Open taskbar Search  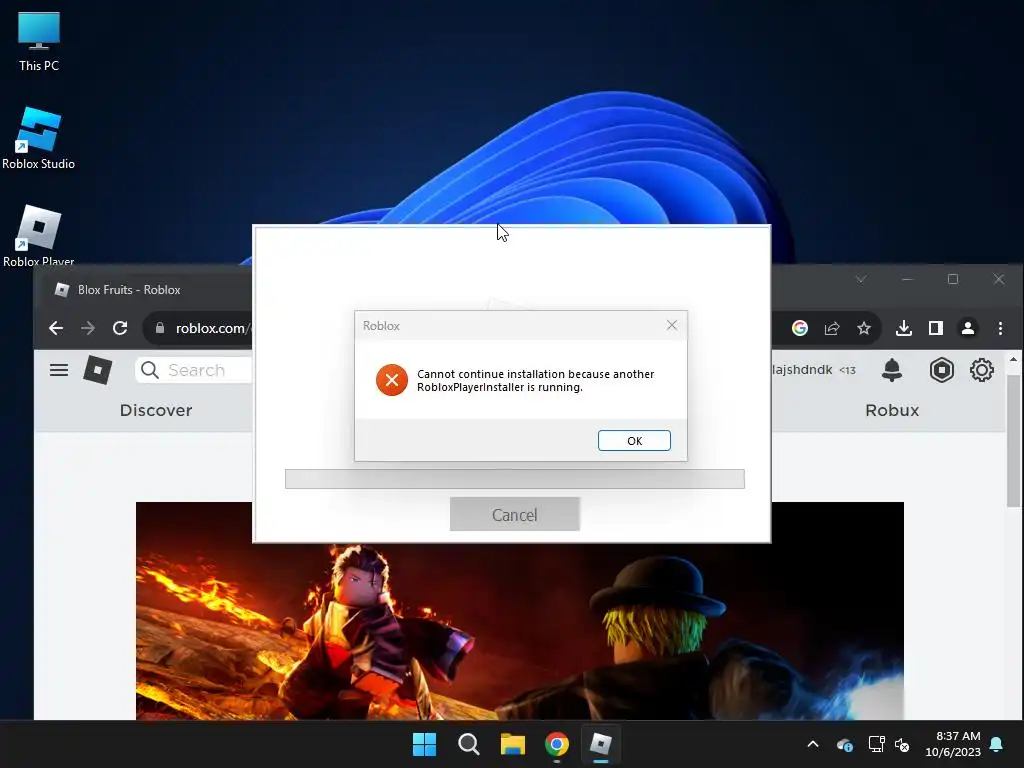469,744
